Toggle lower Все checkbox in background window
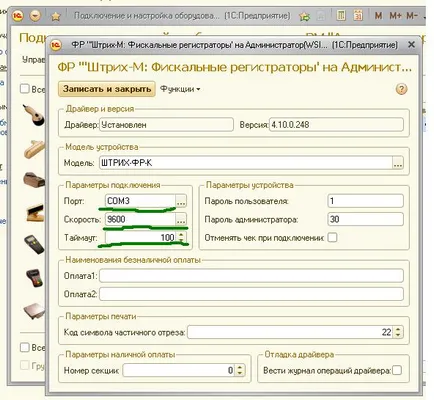Screen dimensions: 434x400 [x=25, y=347]
